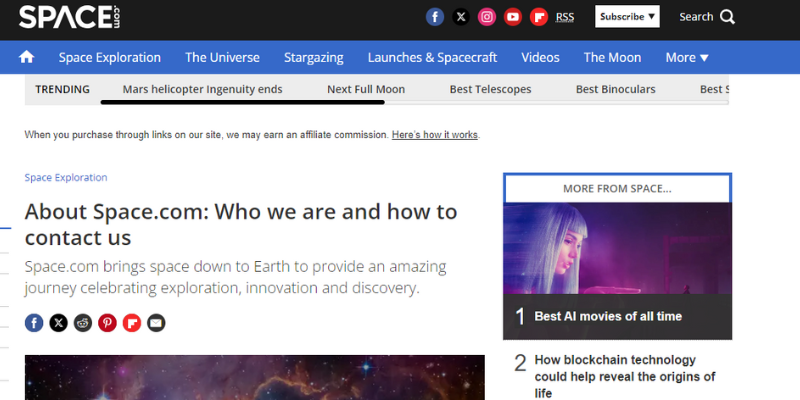Share the article on Reddit
800x400 pixels.
(83, 323)
